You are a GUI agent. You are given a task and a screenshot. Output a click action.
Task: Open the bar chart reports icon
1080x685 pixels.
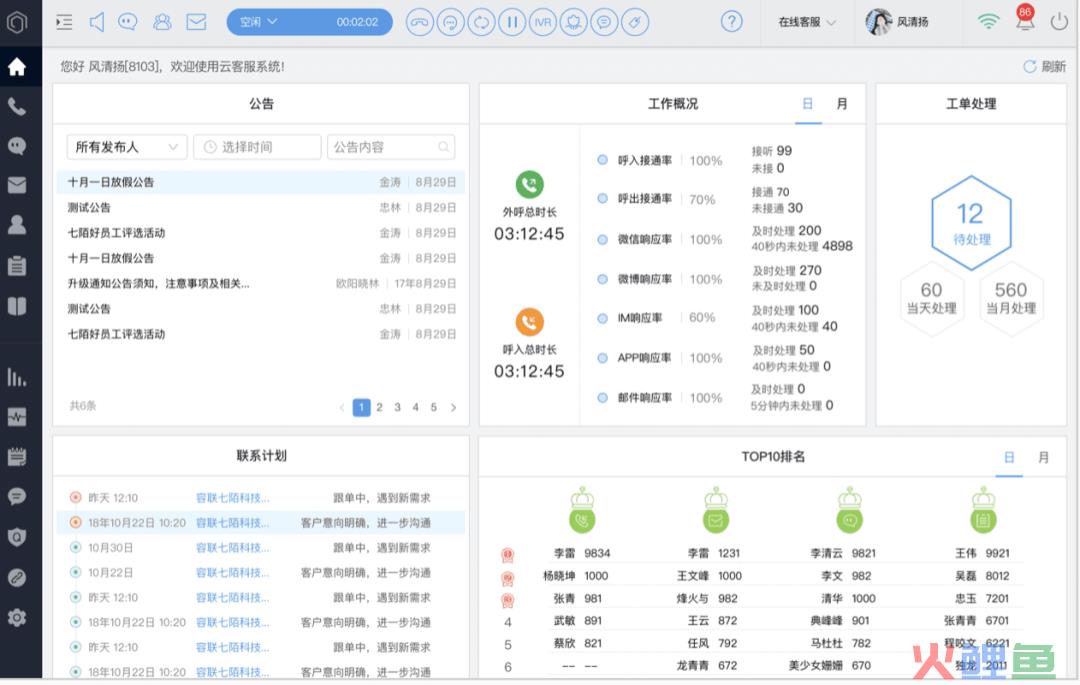coord(17,377)
